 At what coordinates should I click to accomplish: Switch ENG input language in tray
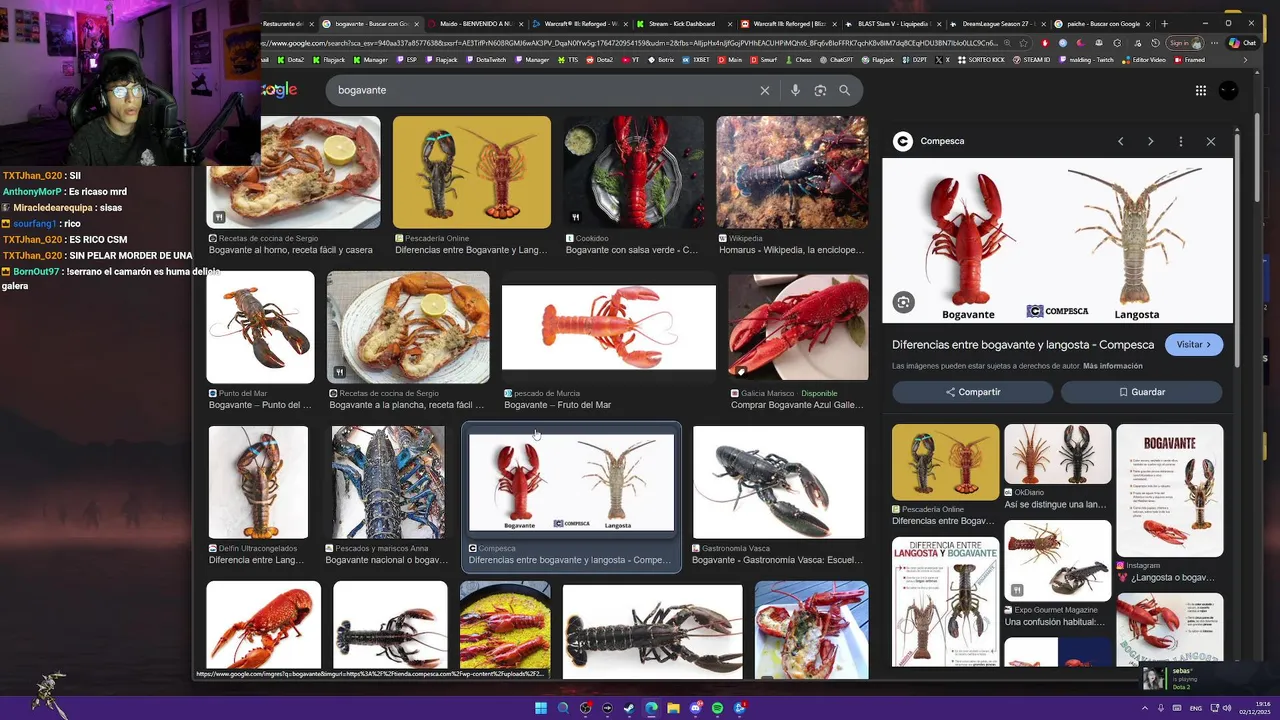[x=1196, y=708]
